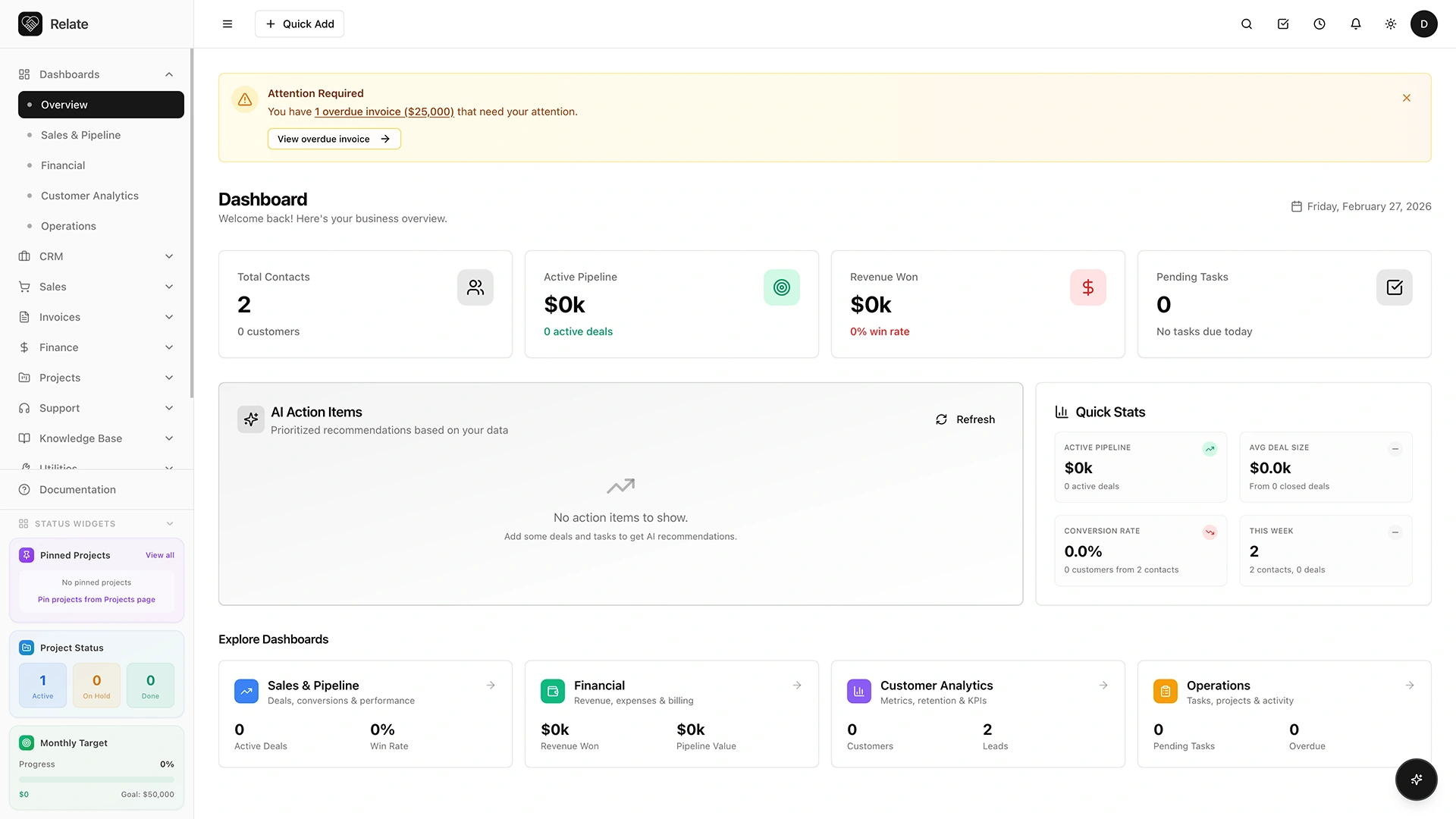The image size is (1456, 819).
Task: Open the user avatar D menu
Action: coord(1424,24)
